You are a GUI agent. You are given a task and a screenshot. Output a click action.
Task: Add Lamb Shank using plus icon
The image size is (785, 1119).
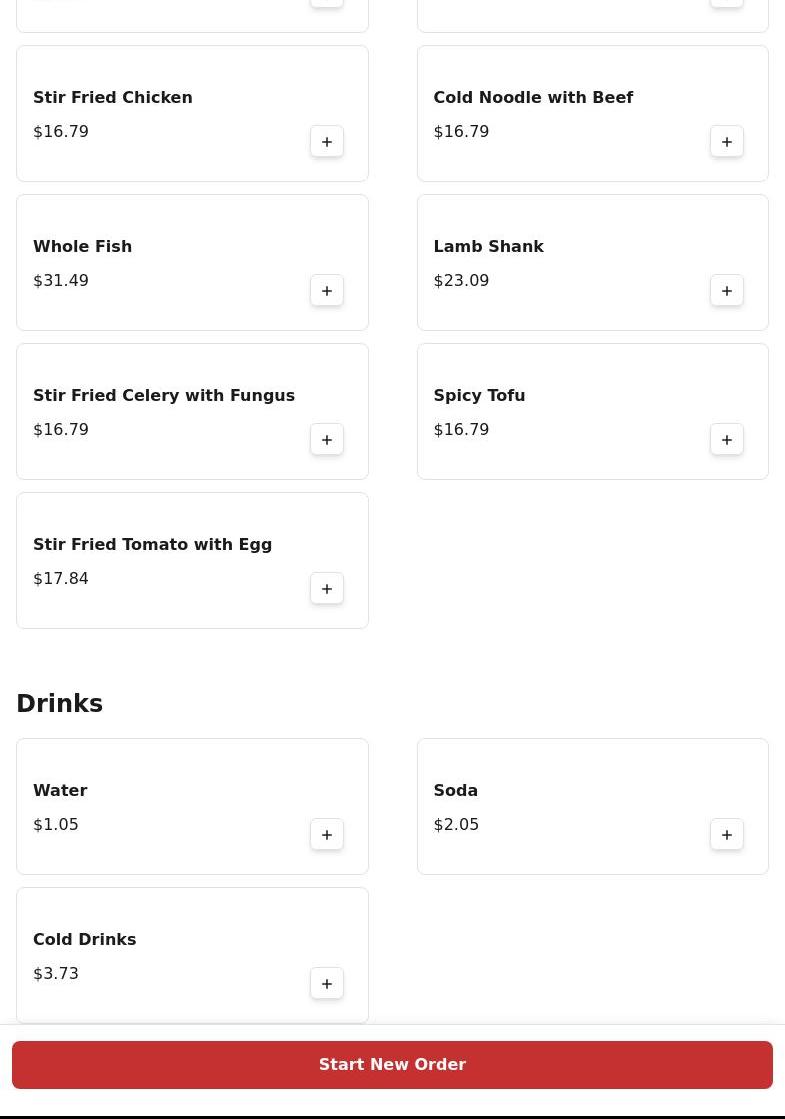[x=727, y=291]
